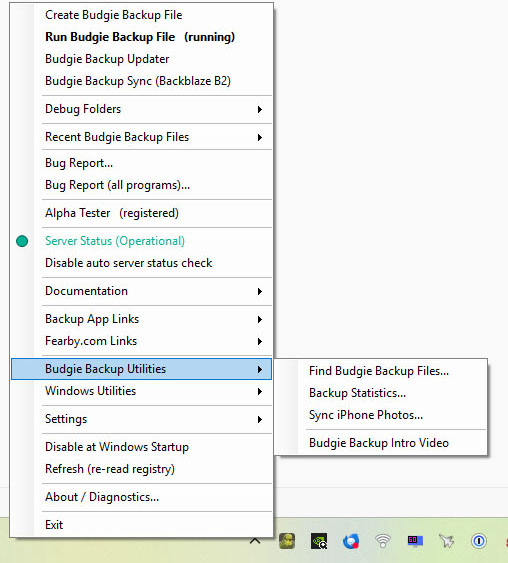Viewport: 508px width, 563px height.
Task: Open Recent Budgie Backup Files entry
Action: tap(141, 137)
